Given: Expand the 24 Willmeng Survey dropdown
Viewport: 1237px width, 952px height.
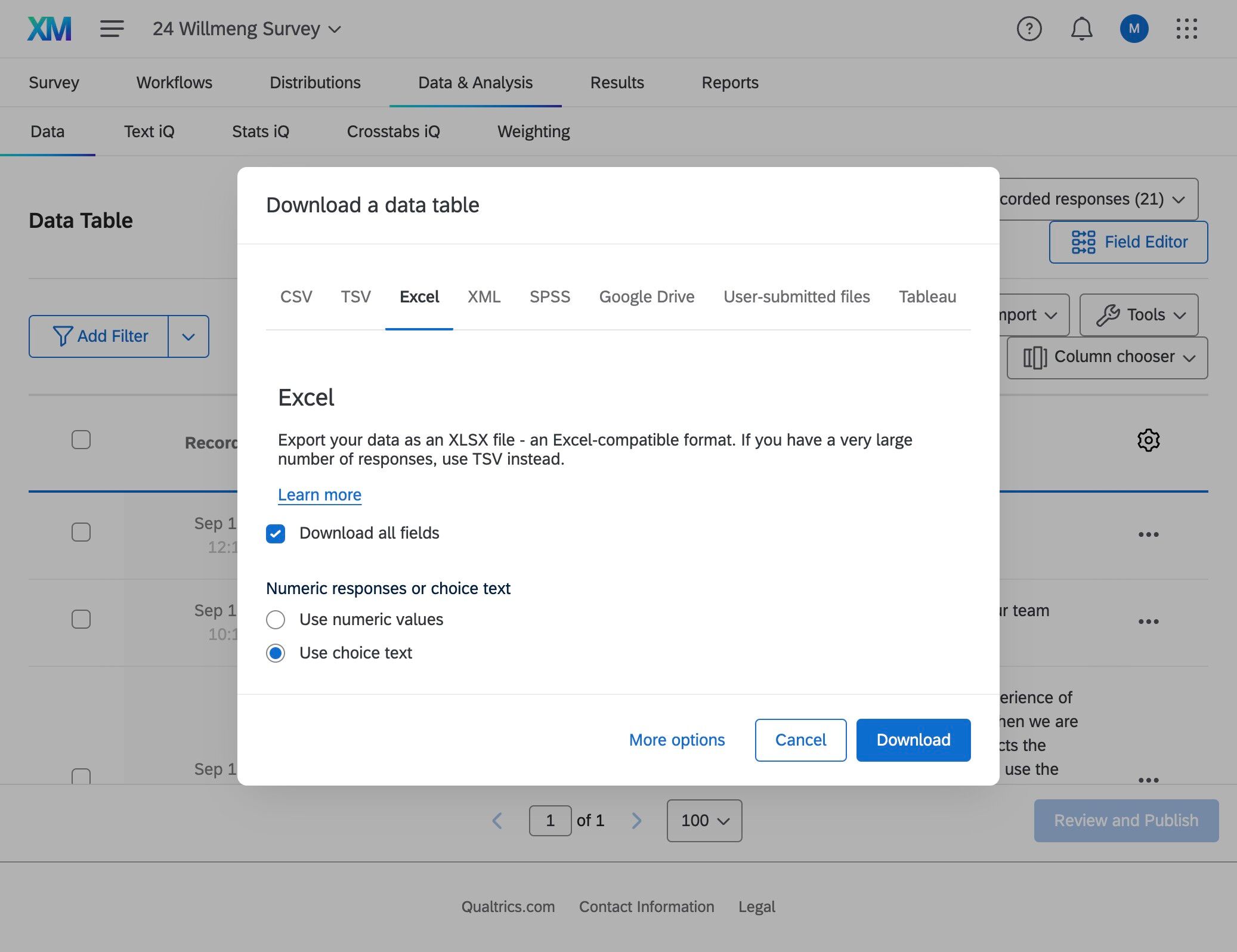Looking at the screenshot, I should coord(247,29).
